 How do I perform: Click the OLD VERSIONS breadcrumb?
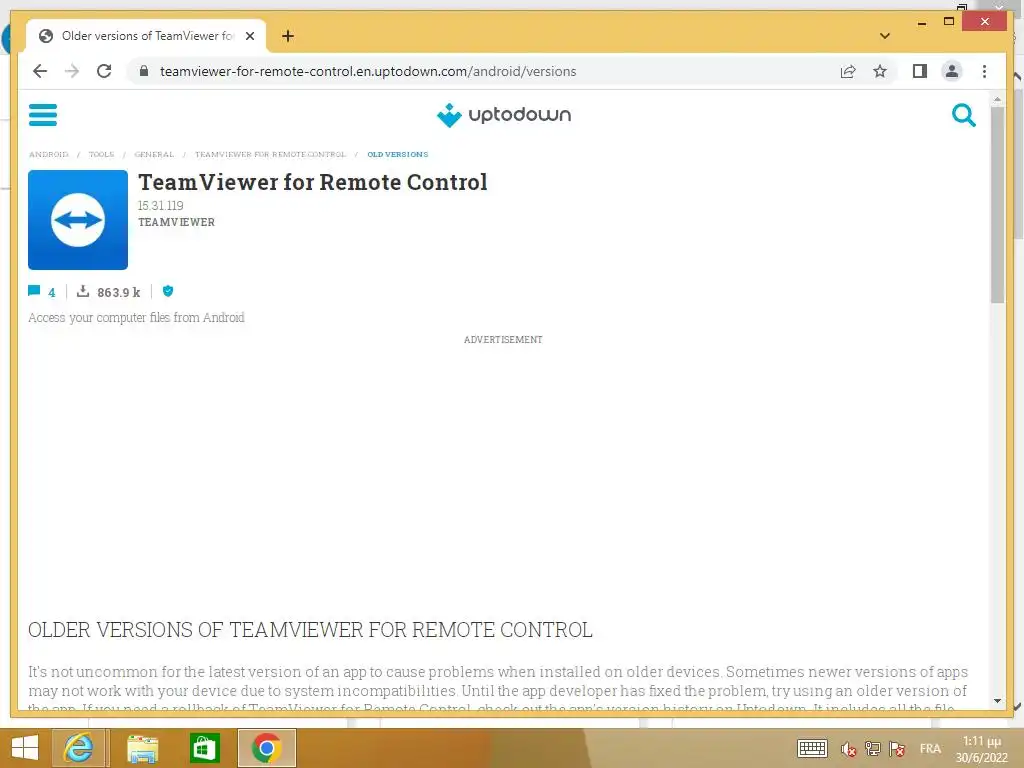(398, 155)
